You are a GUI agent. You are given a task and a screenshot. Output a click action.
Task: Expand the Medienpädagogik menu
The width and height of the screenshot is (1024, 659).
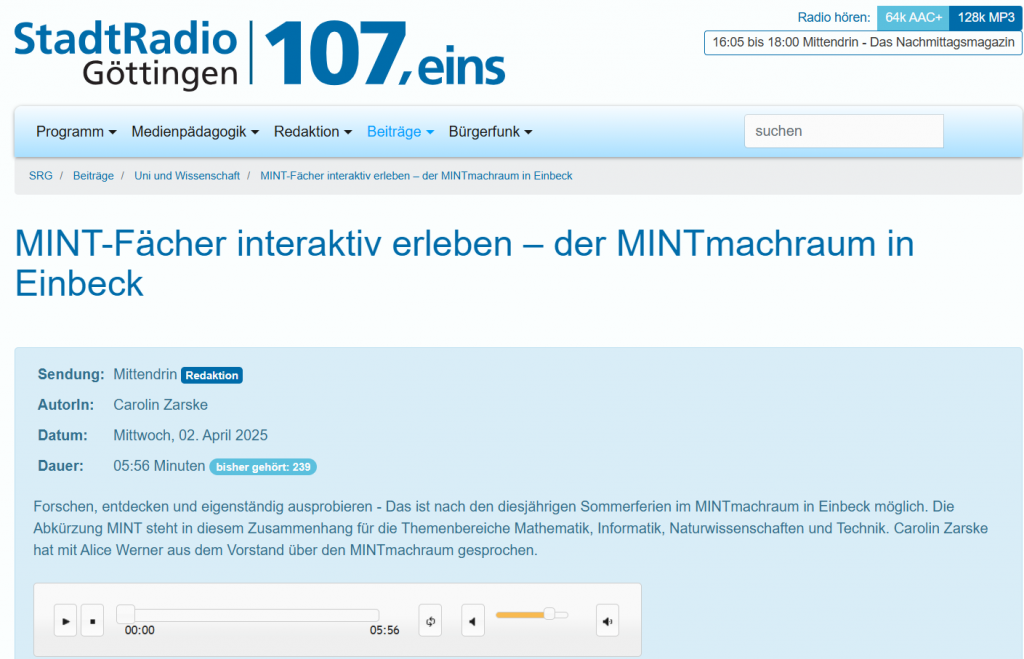195,132
